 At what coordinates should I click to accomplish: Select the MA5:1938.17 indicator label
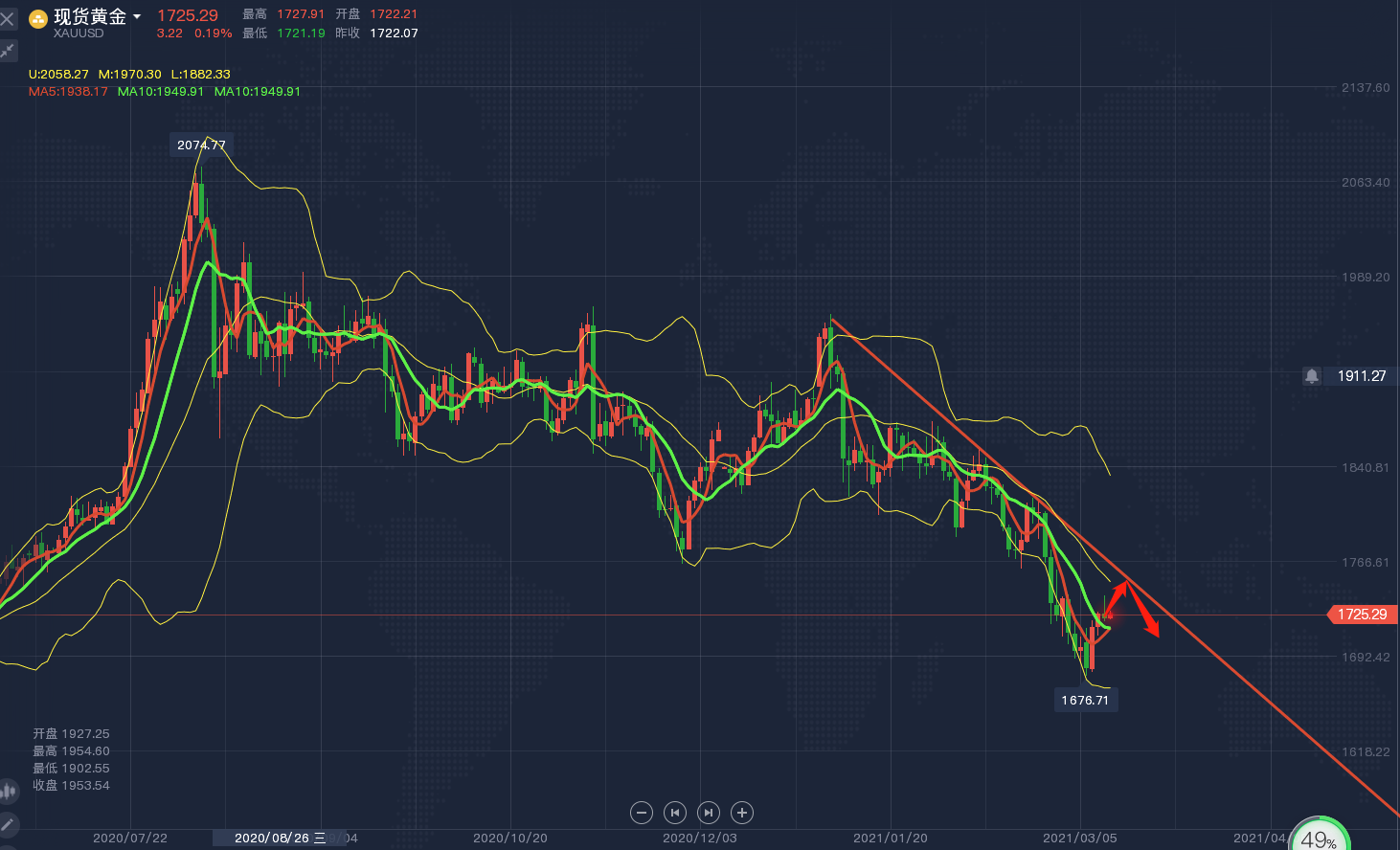point(68,92)
